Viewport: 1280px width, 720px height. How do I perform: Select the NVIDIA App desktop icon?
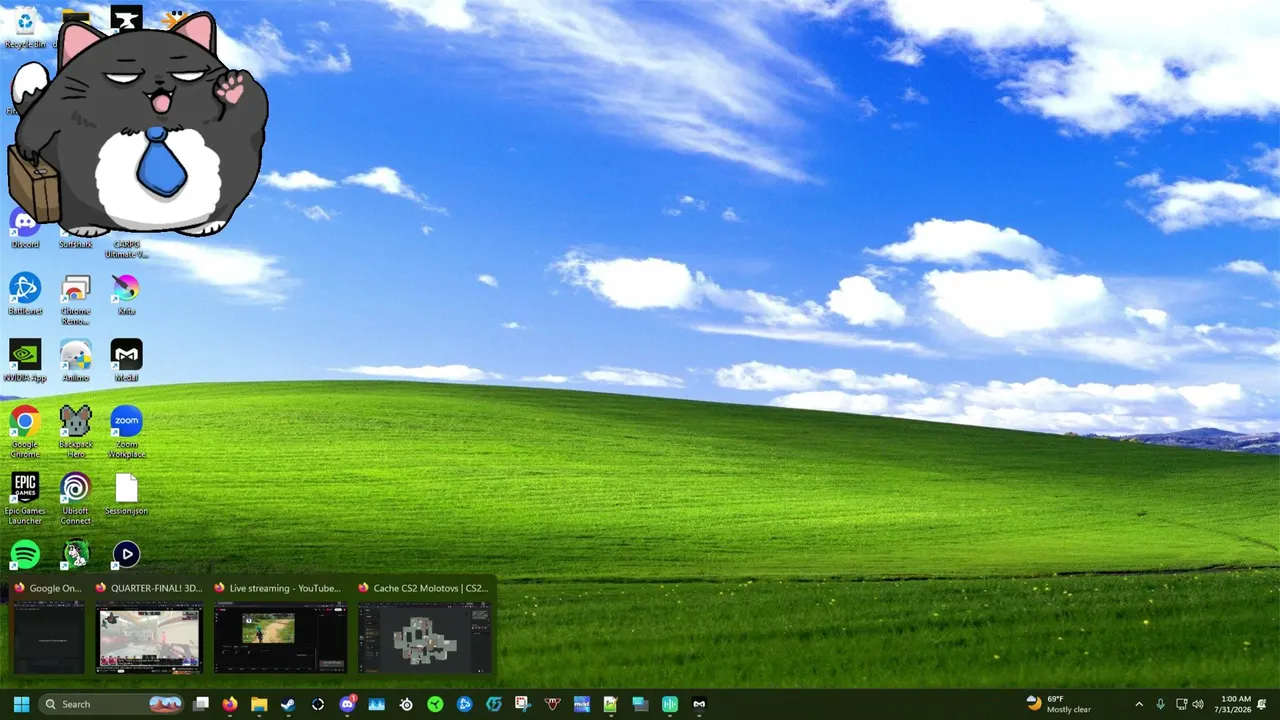[25, 361]
